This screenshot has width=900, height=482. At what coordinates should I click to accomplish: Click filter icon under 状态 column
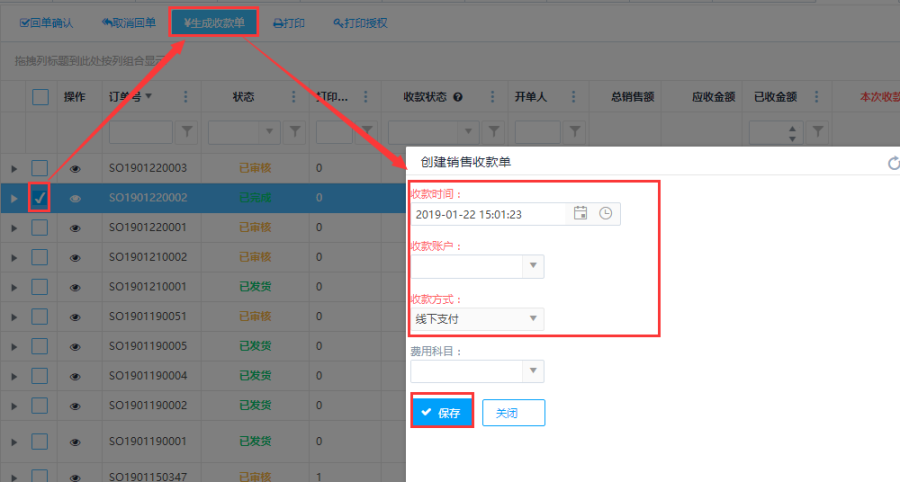[296, 131]
